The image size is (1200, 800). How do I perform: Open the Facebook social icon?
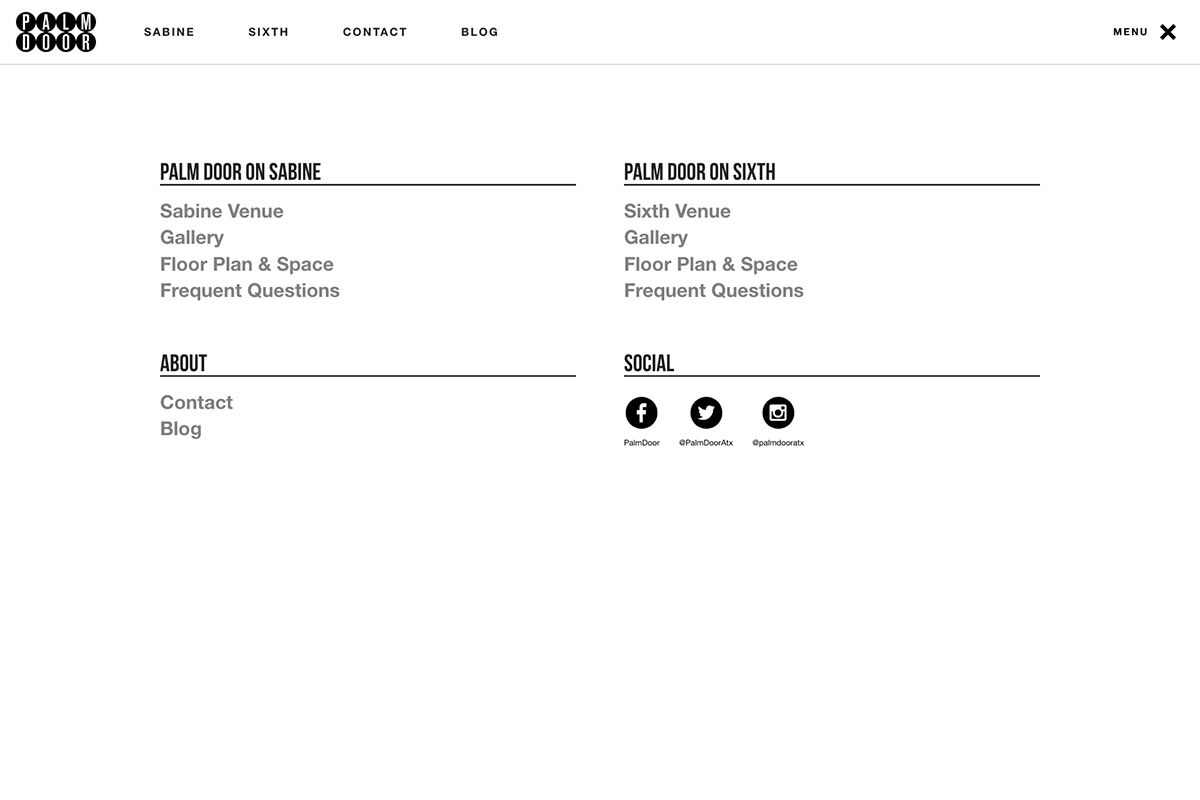pos(641,413)
